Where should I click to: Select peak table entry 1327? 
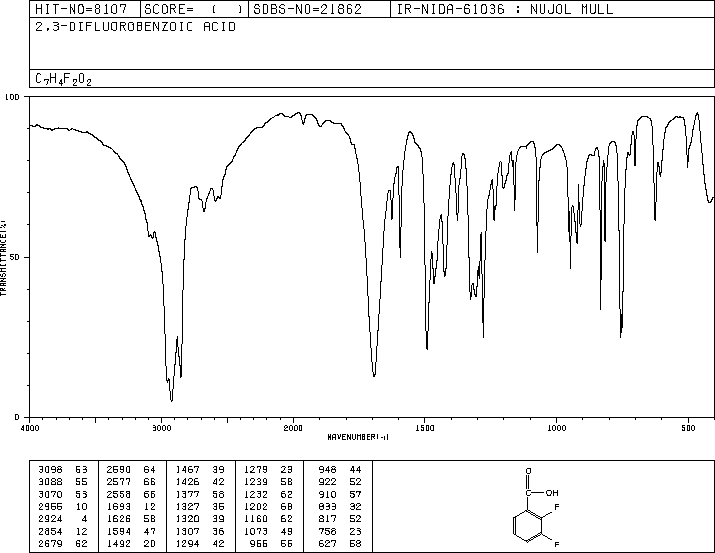200,506
